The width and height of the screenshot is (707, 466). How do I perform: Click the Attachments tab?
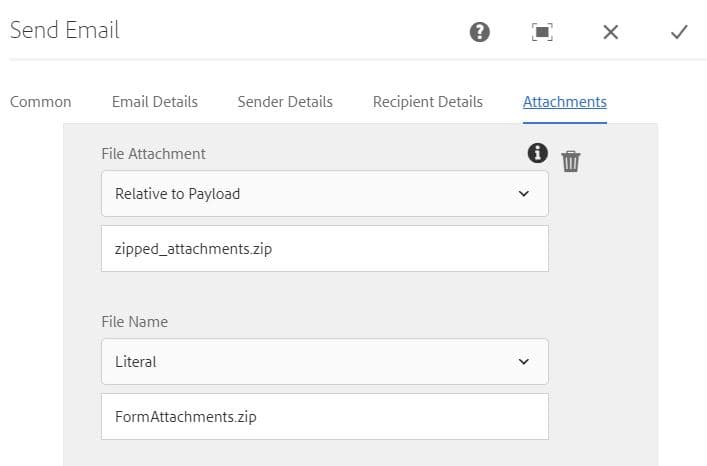565,102
